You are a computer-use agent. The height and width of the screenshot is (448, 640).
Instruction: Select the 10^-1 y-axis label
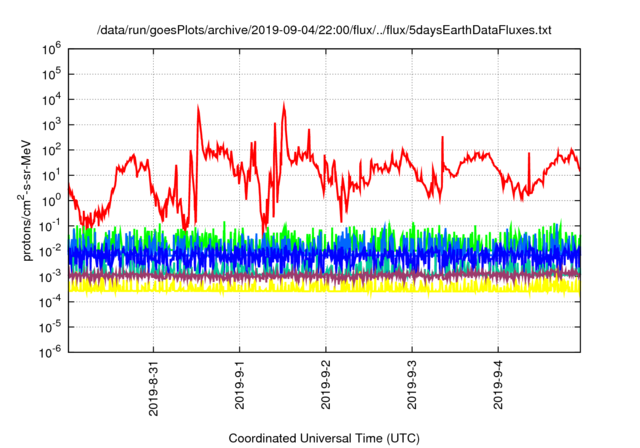50,227
